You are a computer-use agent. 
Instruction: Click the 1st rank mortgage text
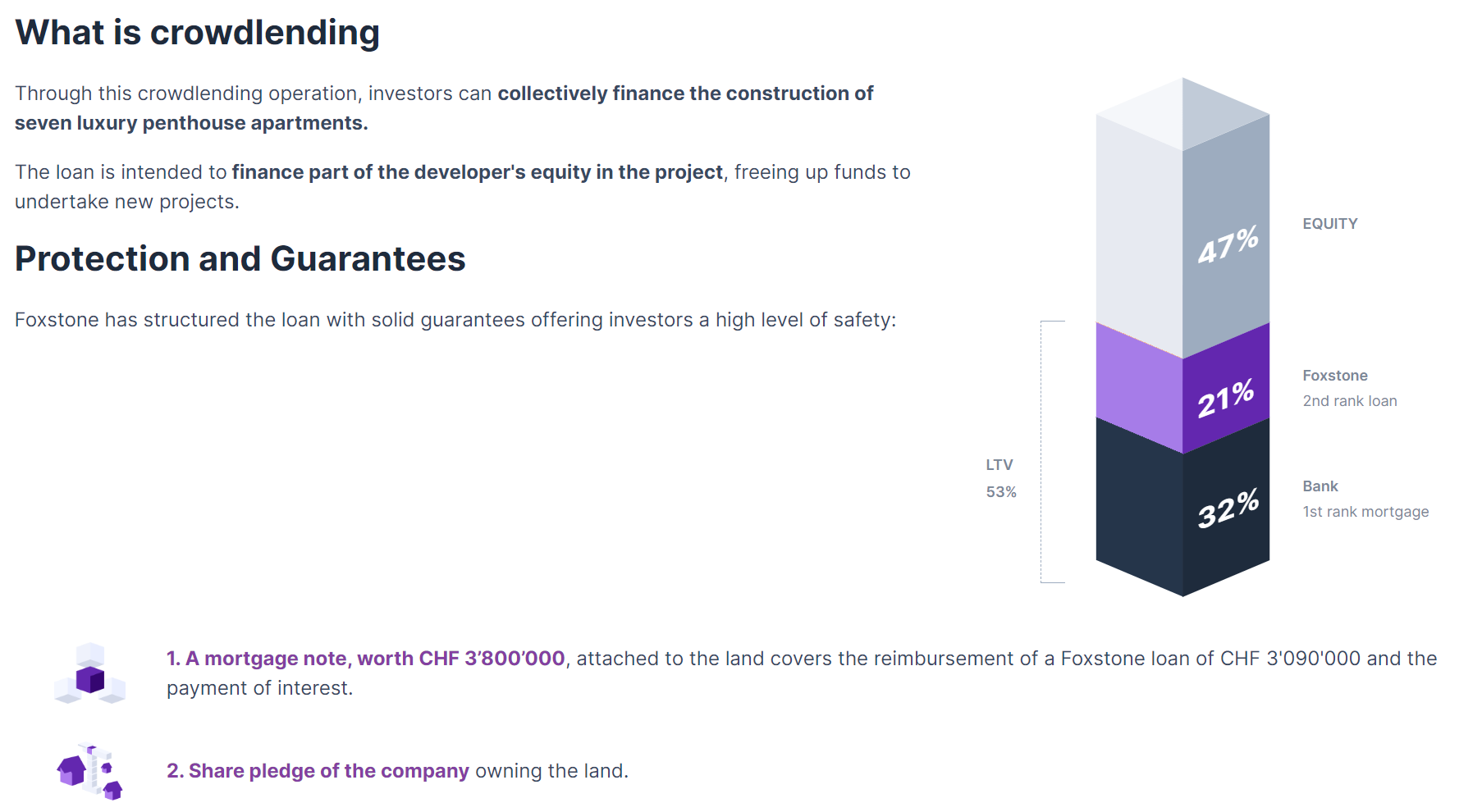point(1365,512)
